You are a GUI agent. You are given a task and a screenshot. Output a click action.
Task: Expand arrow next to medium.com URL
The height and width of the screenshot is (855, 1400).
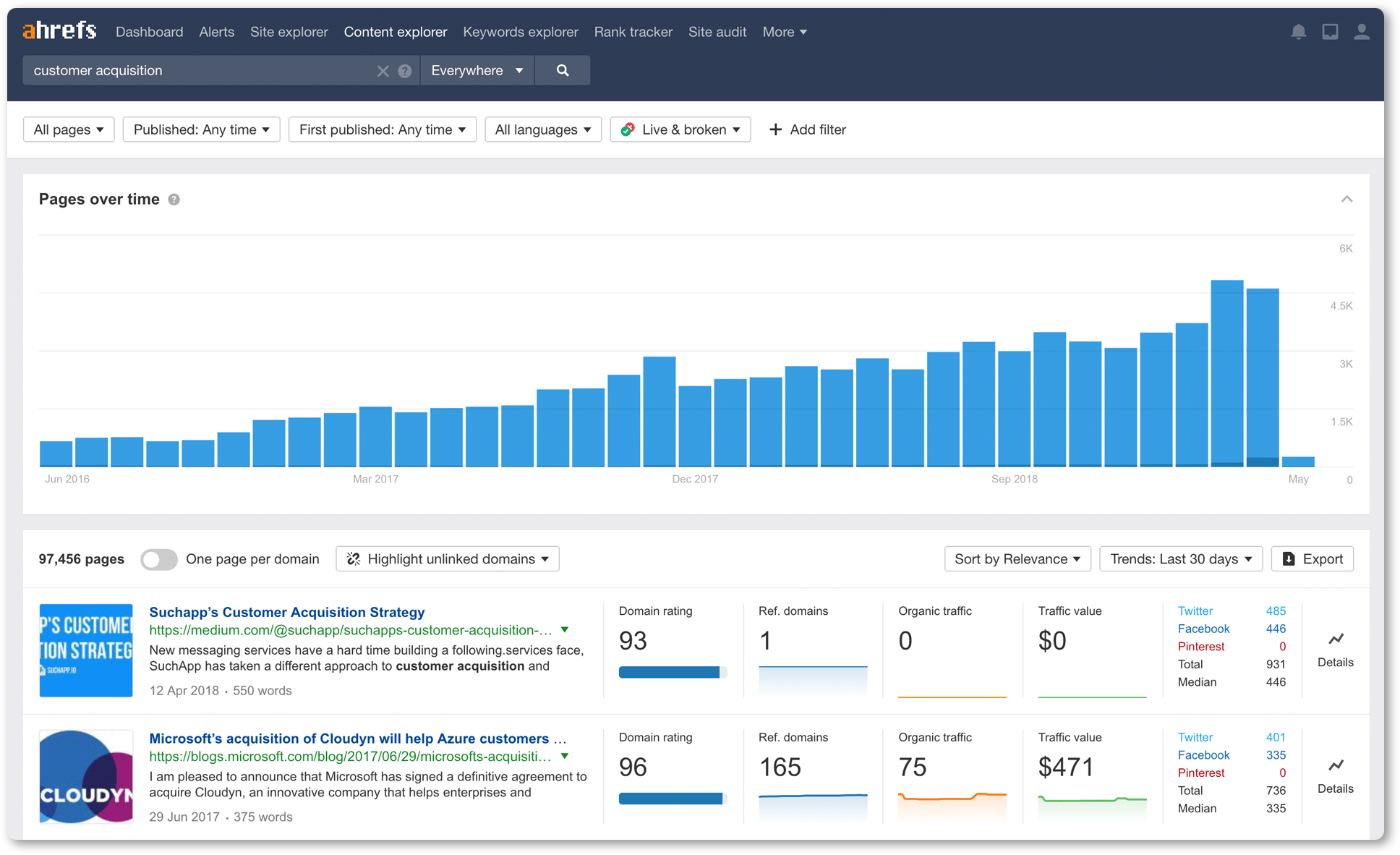coord(565,630)
